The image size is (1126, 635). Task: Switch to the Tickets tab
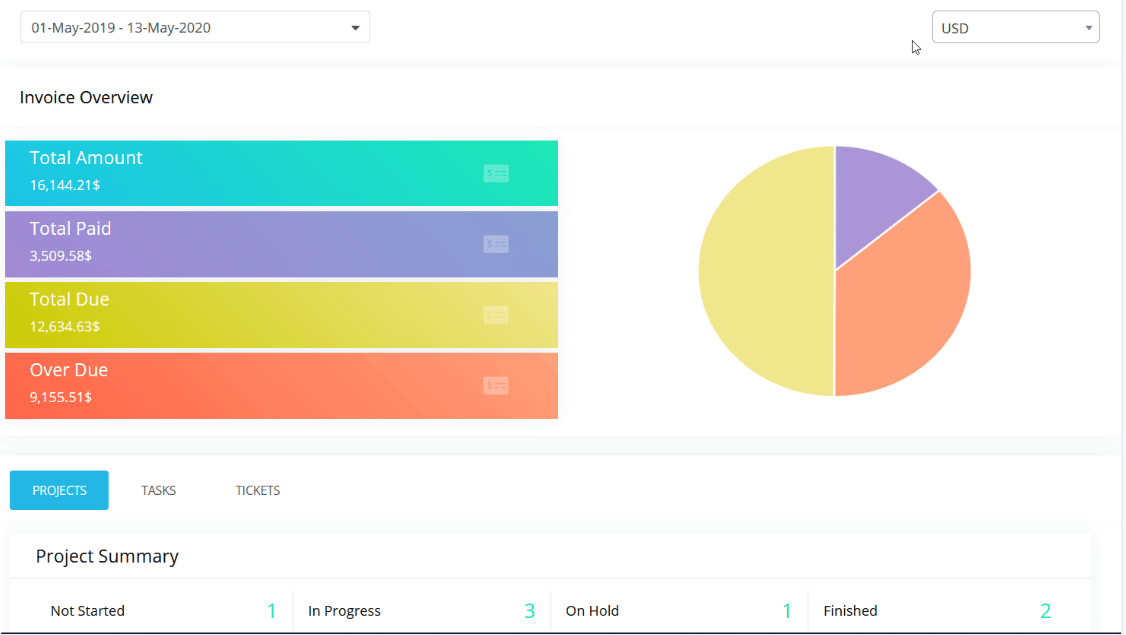point(258,490)
